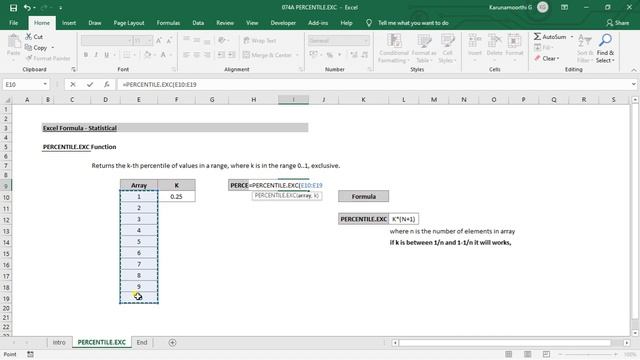Click the Select All corner triangle
The height and width of the screenshot is (360, 640).
tap(7, 100)
